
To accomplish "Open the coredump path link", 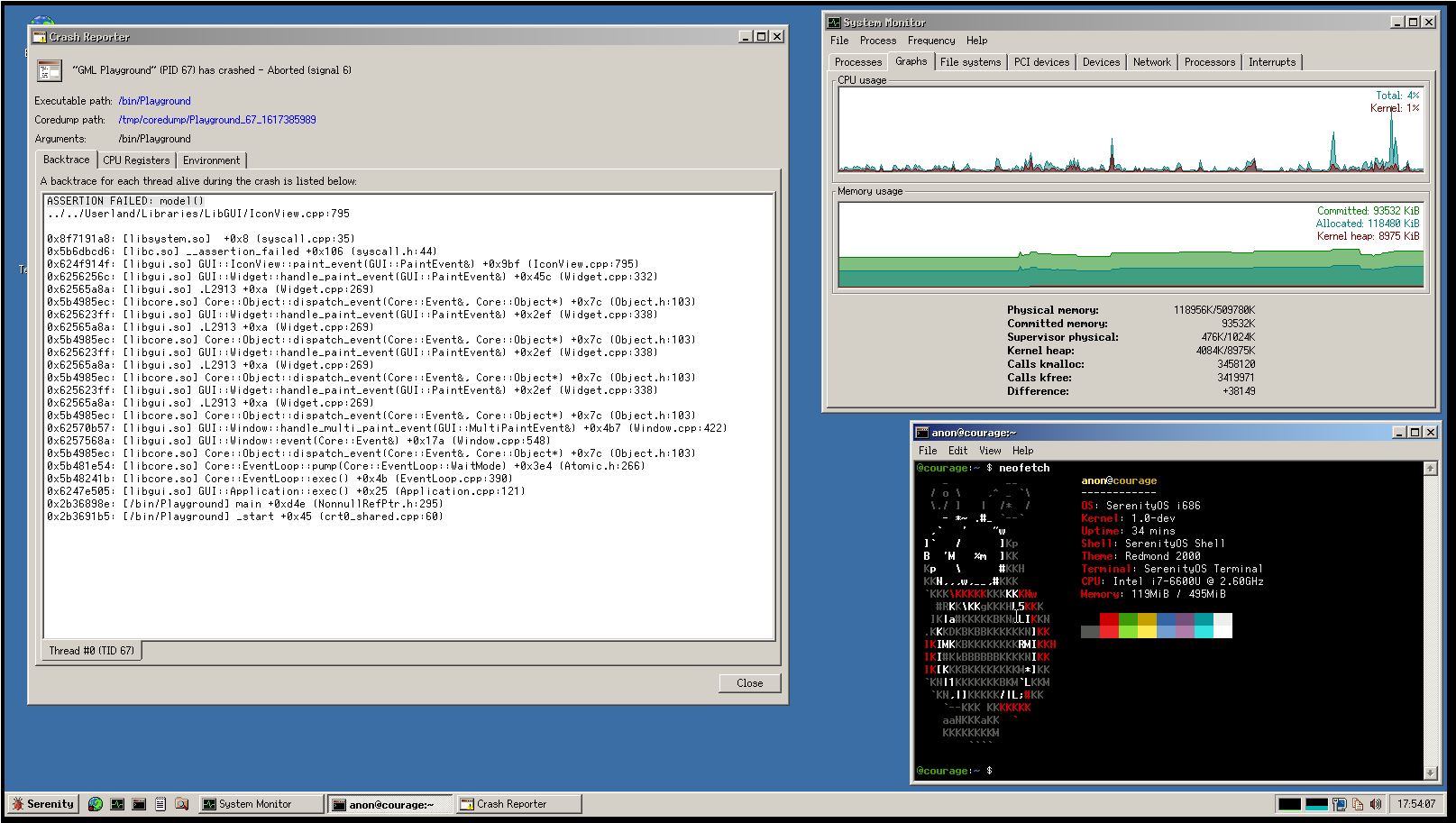I will (x=217, y=120).
